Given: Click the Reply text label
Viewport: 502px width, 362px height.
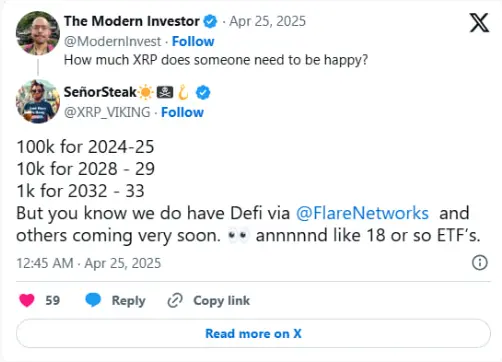Looking at the screenshot, I should pos(128,301).
